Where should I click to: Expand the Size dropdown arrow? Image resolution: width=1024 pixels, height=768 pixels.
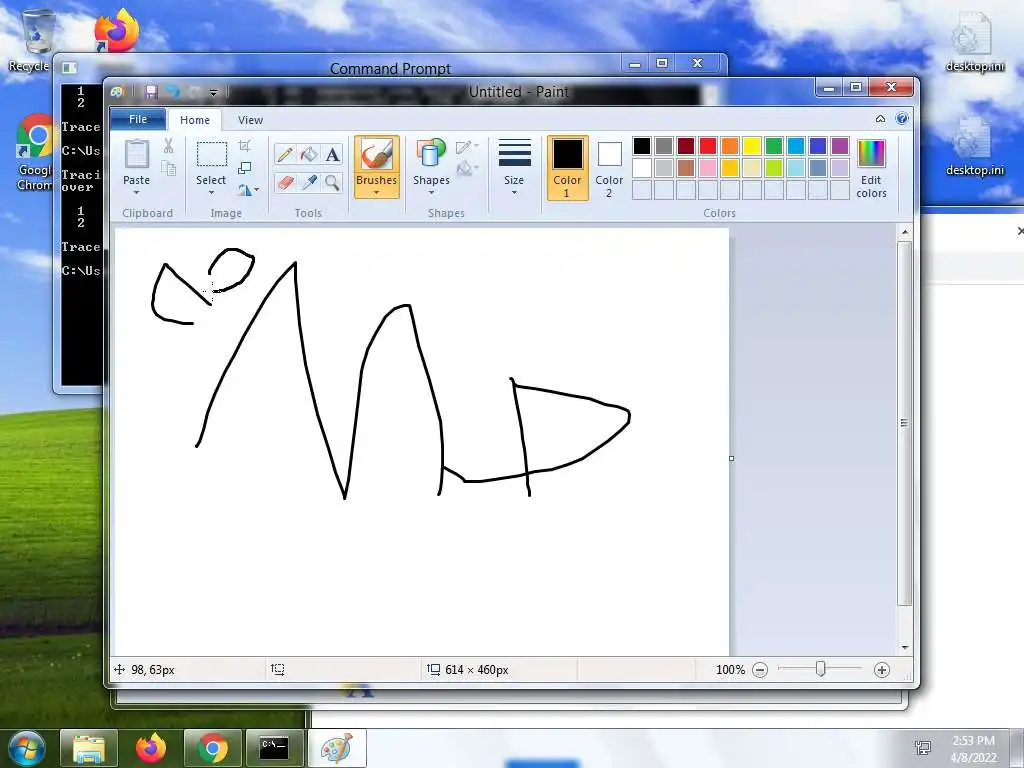(514, 193)
